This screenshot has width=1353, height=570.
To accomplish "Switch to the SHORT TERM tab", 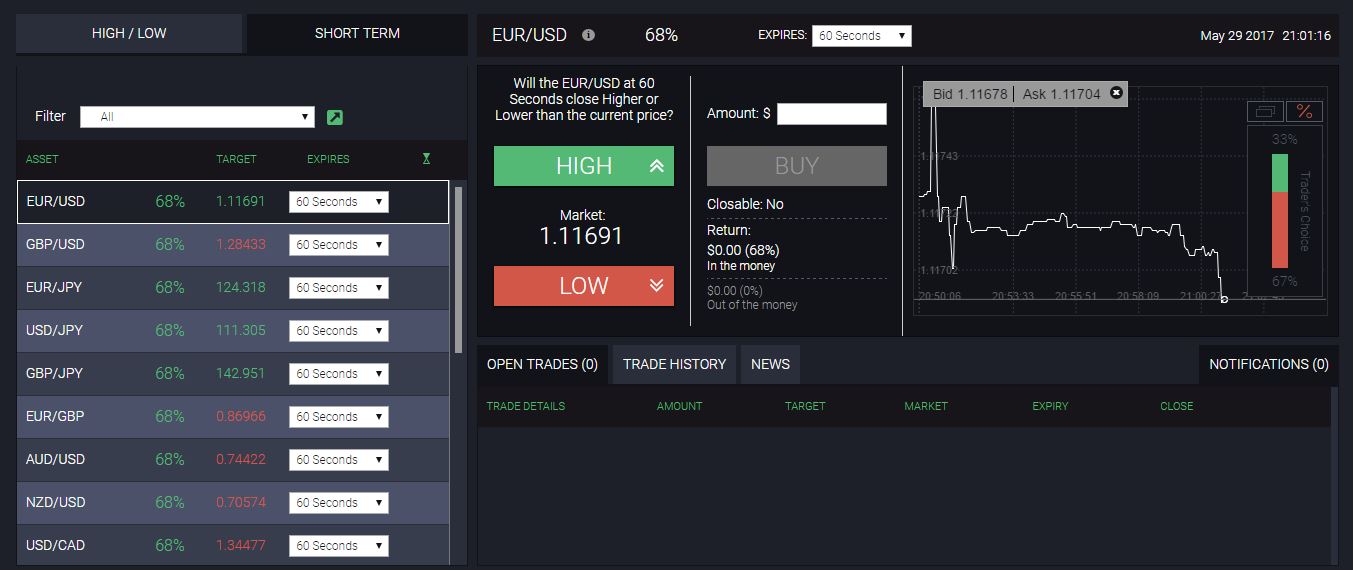I will click(357, 33).
